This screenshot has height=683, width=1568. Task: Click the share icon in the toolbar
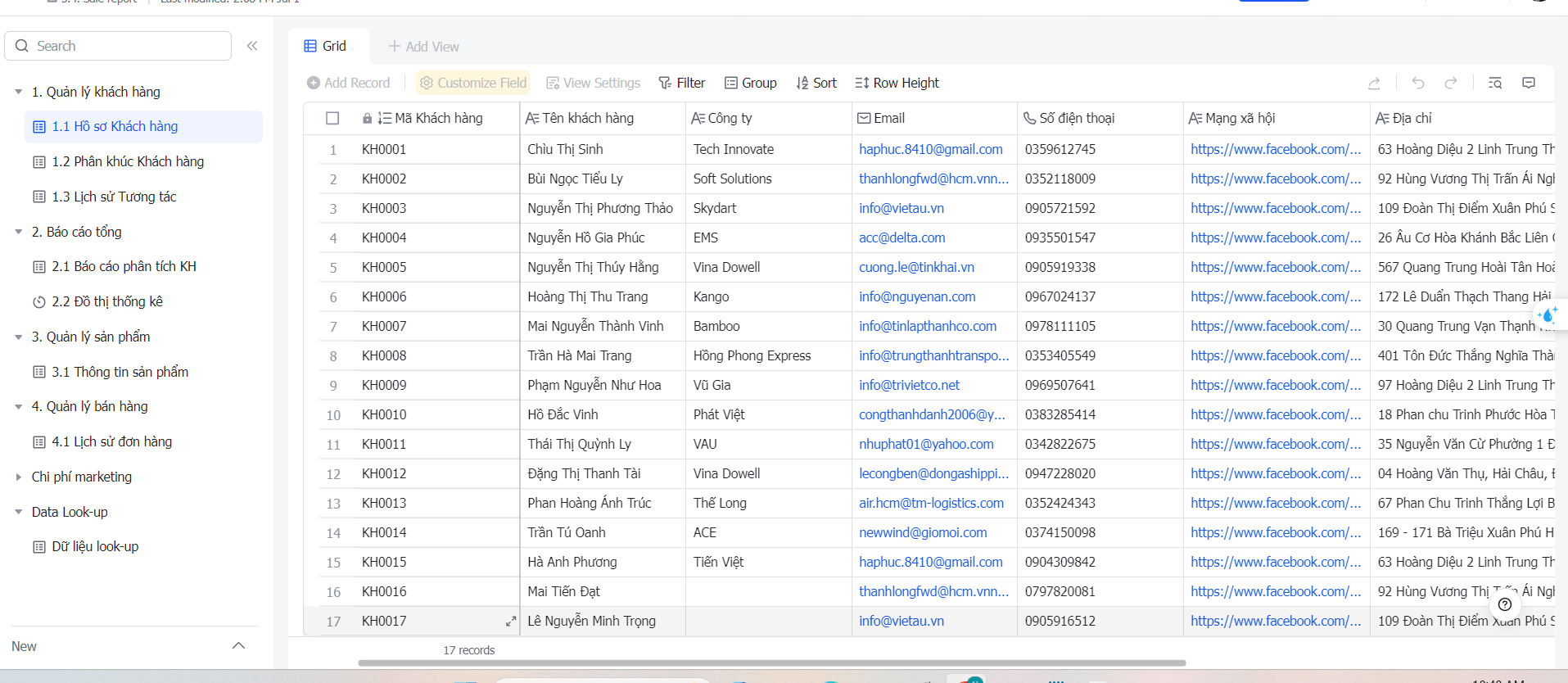[x=1374, y=83]
